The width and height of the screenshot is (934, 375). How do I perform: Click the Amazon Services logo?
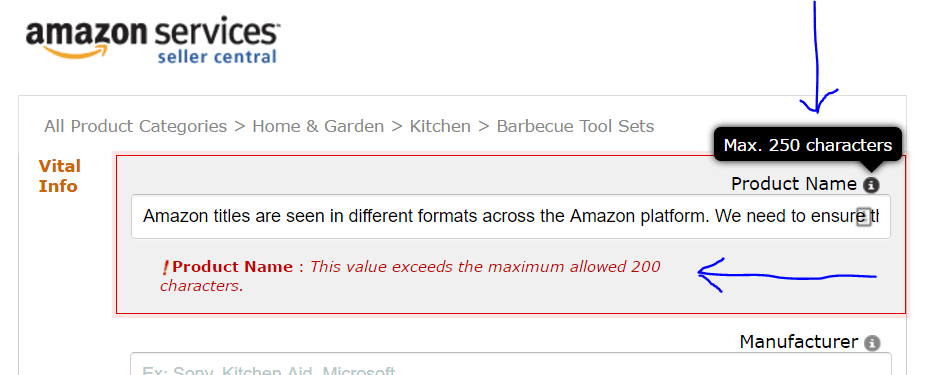point(152,40)
